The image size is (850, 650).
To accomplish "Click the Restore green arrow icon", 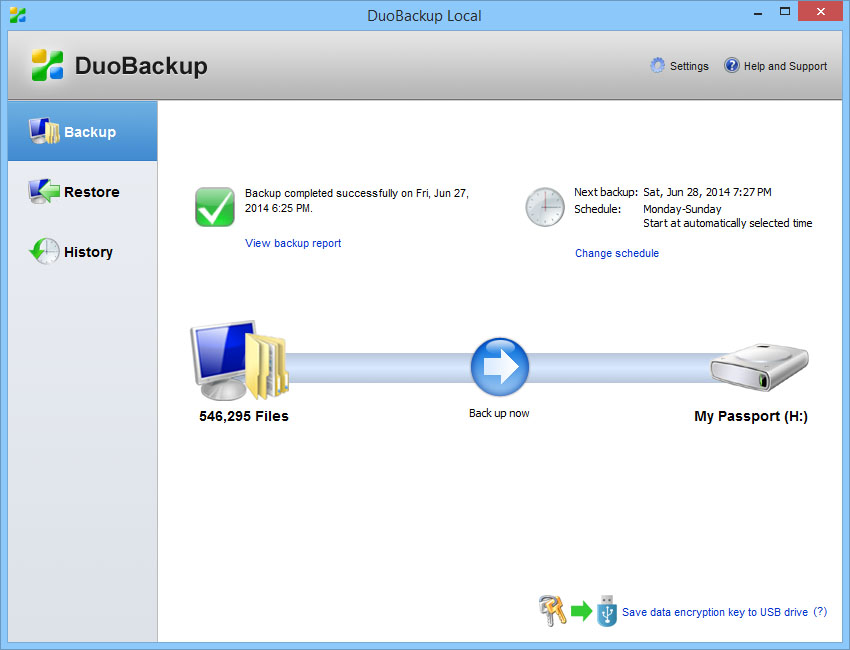I will click(44, 191).
